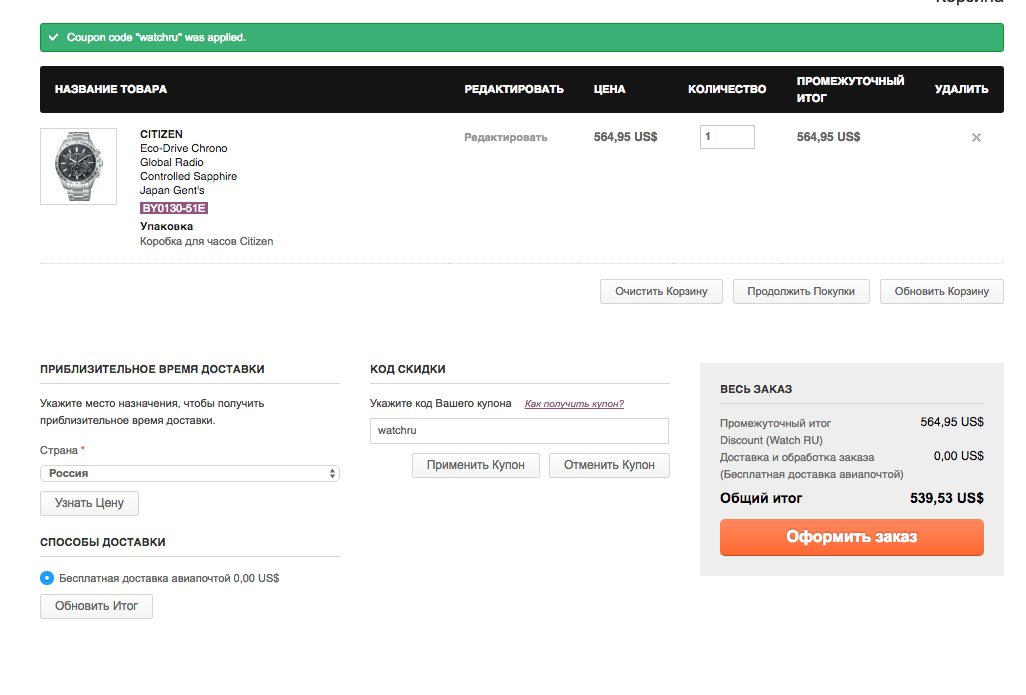The width and height of the screenshot is (1026, 695).
Task: Click the green checkmark in the coupon notice
Action: pyautogui.click(x=54, y=37)
